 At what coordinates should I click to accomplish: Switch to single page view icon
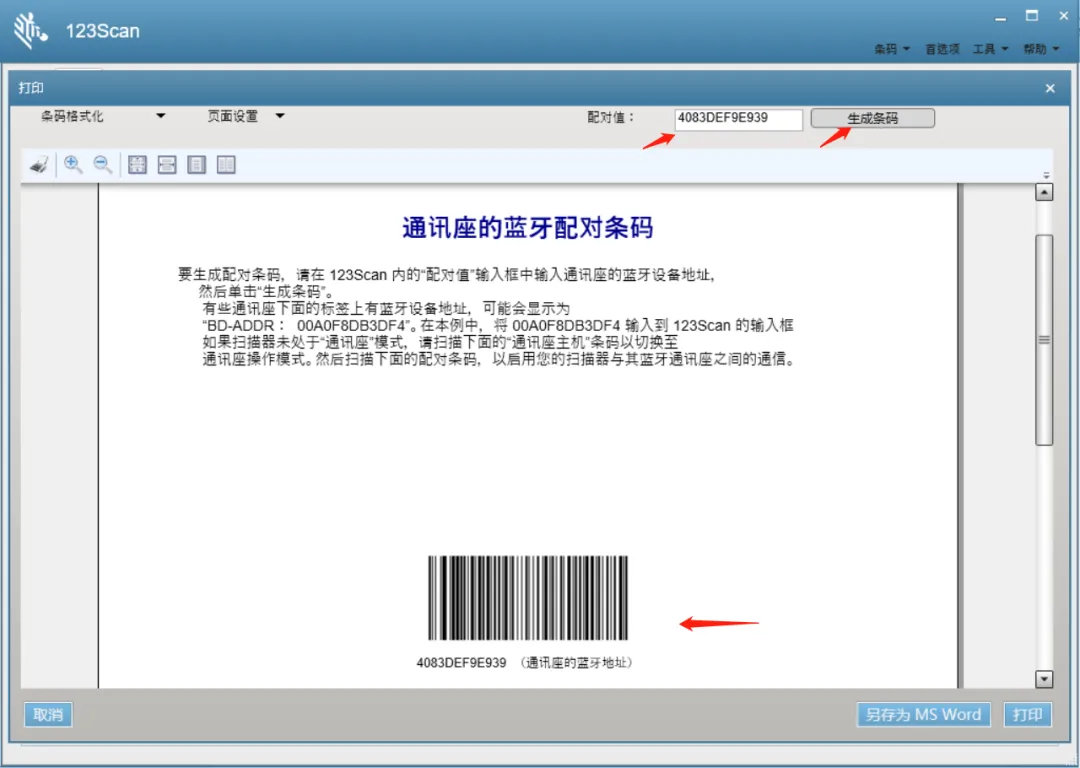pos(197,165)
